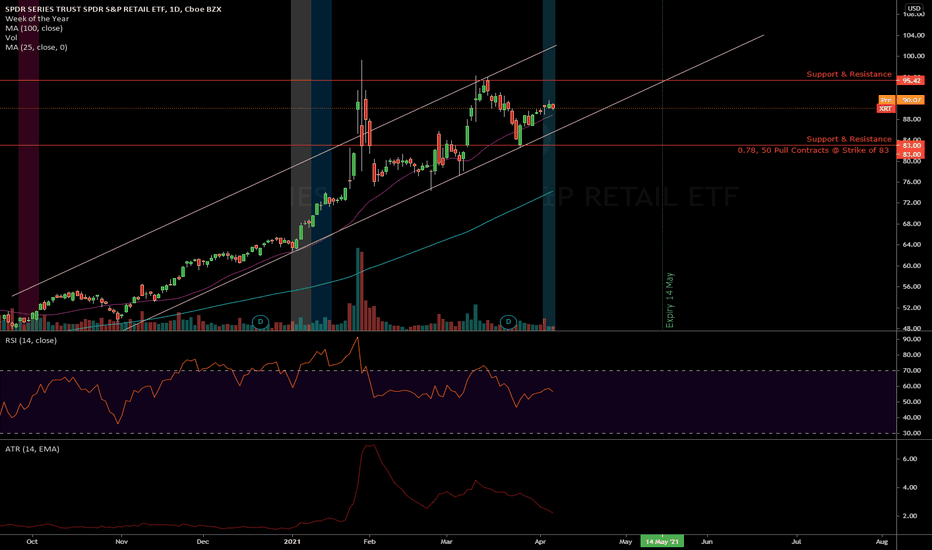This screenshot has width=932, height=550.
Task: Click 68.00 on the price axis
Action: point(912,224)
